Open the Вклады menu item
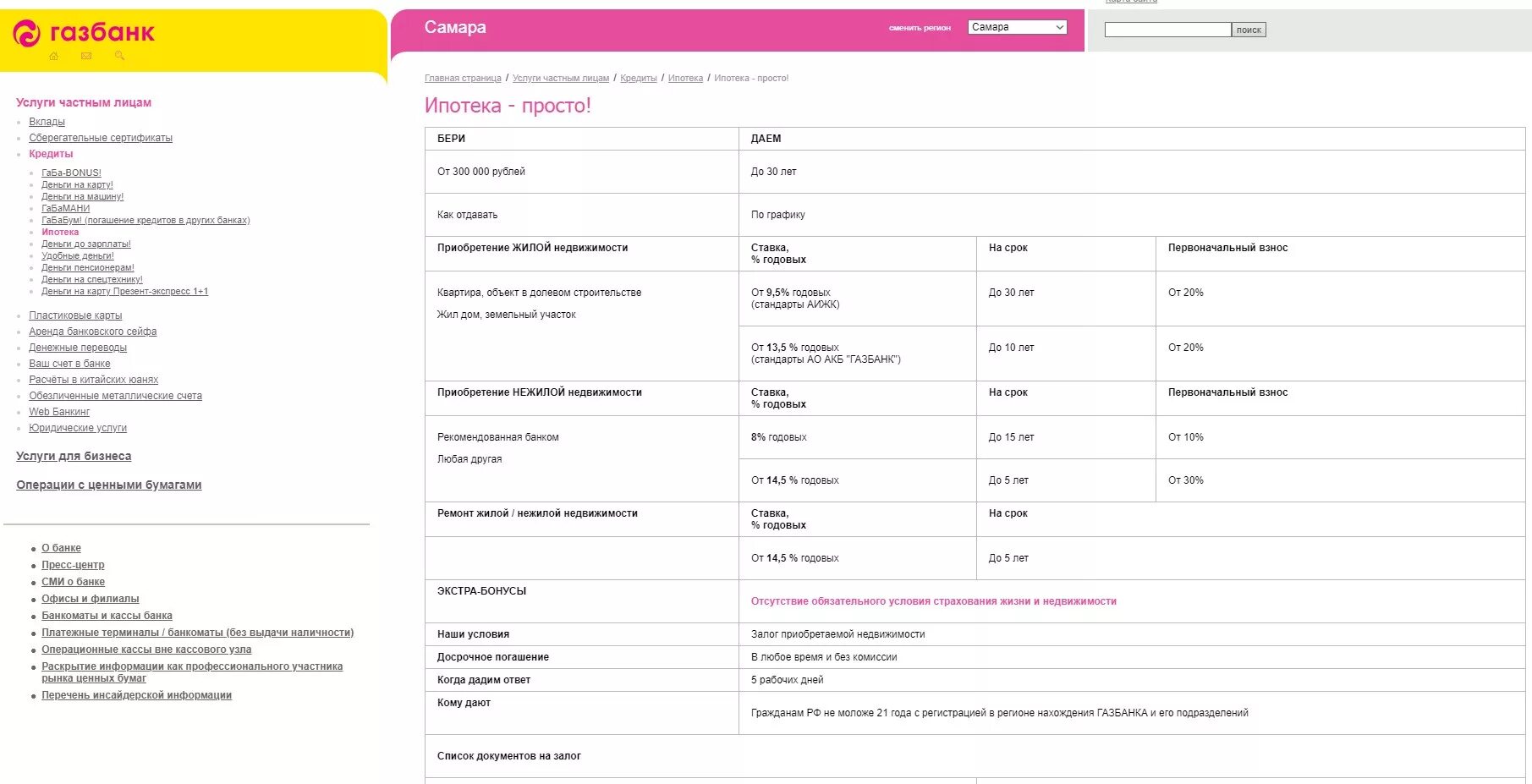The image size is (1532, 784). point(47,122)
